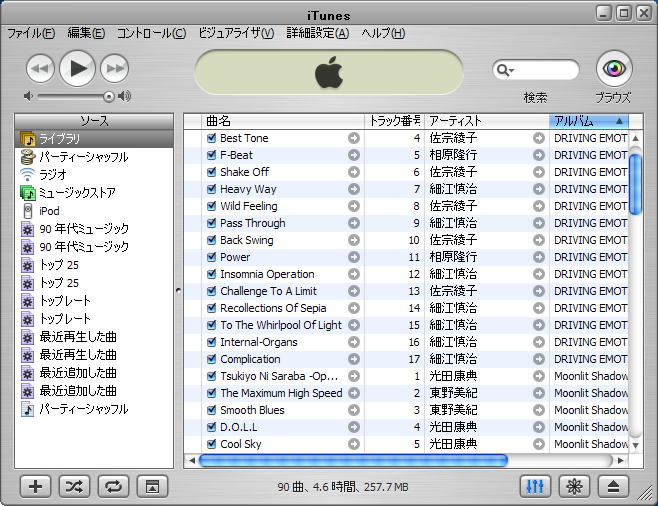Screen dimensions: 658x506
Task: Sort by the トラック番号 column header
Action: click(394, 121)
